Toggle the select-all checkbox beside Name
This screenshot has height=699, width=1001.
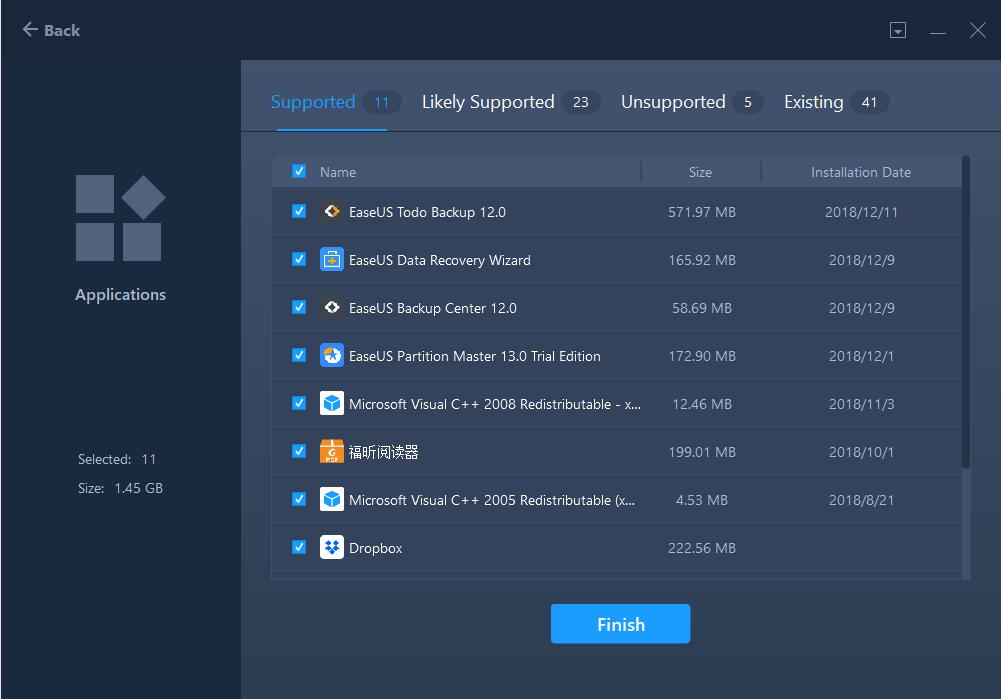coord(299,171)
